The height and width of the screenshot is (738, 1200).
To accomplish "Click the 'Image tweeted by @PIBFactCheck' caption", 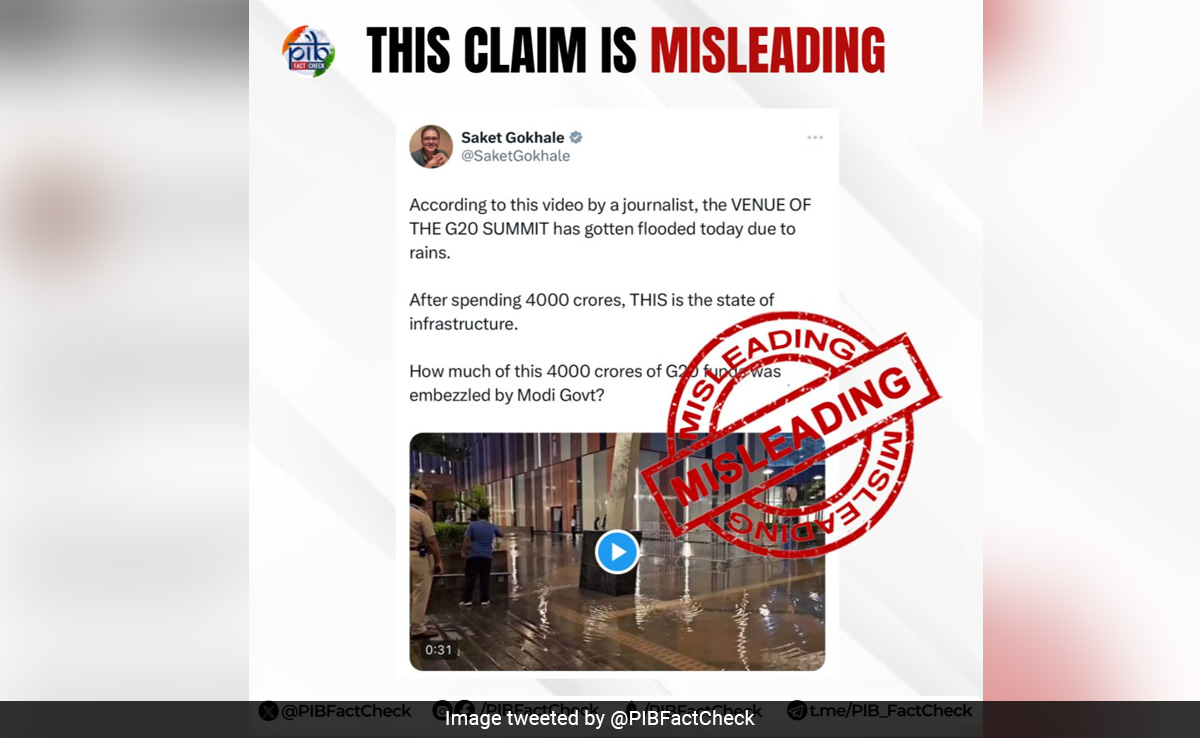I will (600, 718).
